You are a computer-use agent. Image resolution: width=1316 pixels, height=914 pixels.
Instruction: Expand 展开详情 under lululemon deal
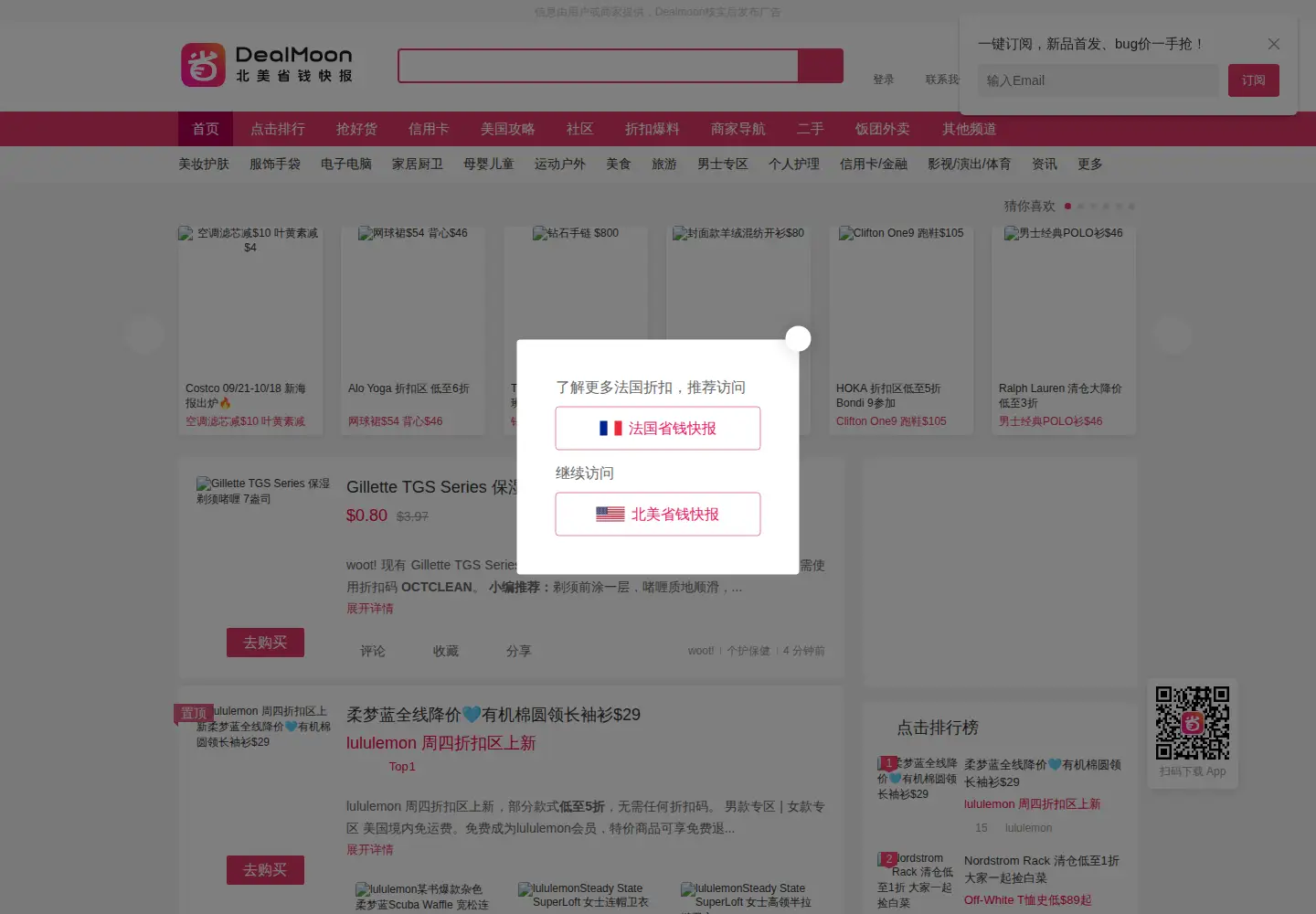coord(370,850)
